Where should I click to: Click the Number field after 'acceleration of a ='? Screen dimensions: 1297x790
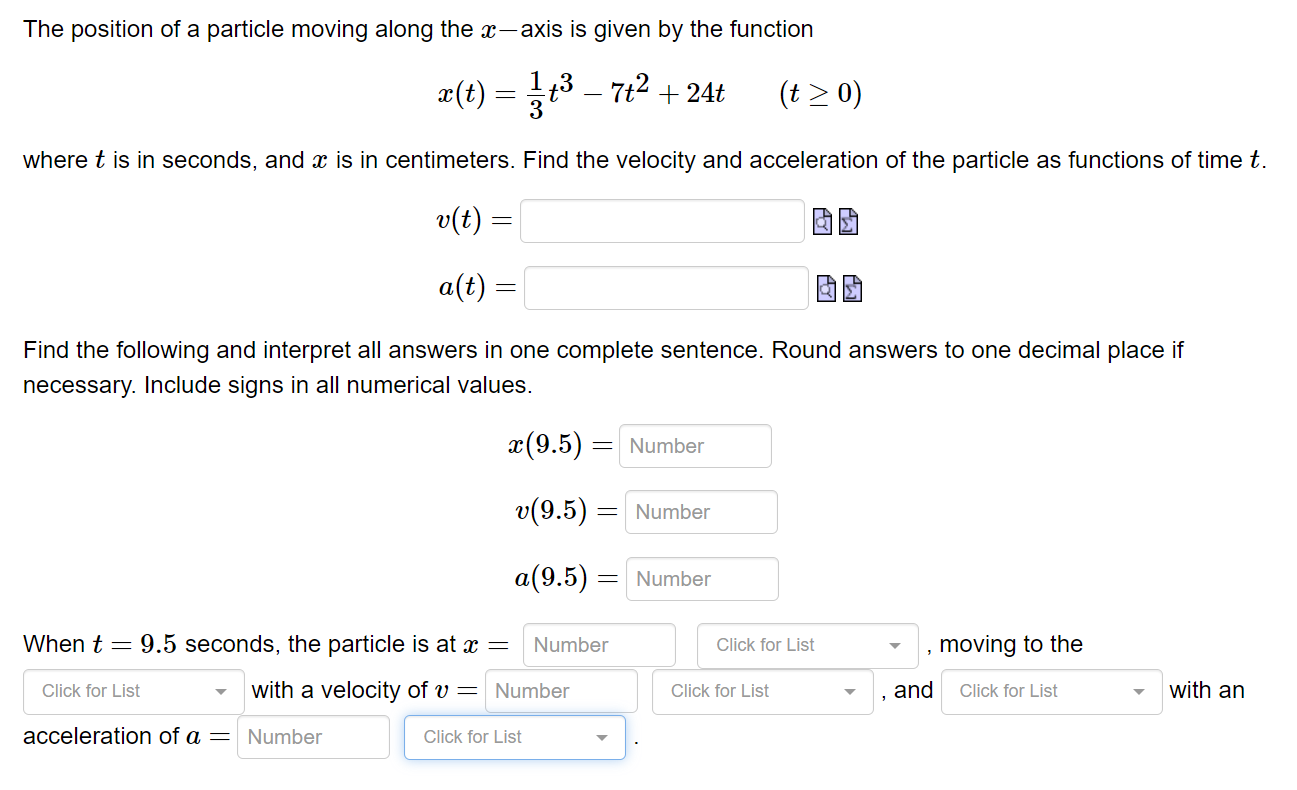coord(313,737)
